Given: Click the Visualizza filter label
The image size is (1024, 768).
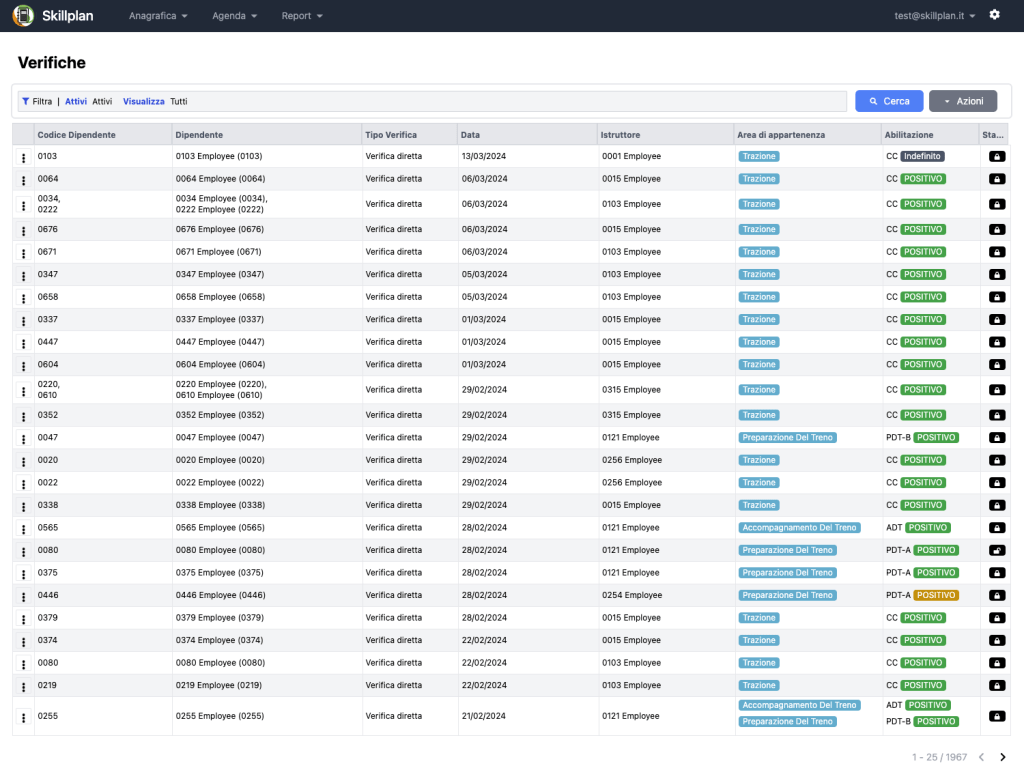Looking at the screenshot, I should [143, 101].
